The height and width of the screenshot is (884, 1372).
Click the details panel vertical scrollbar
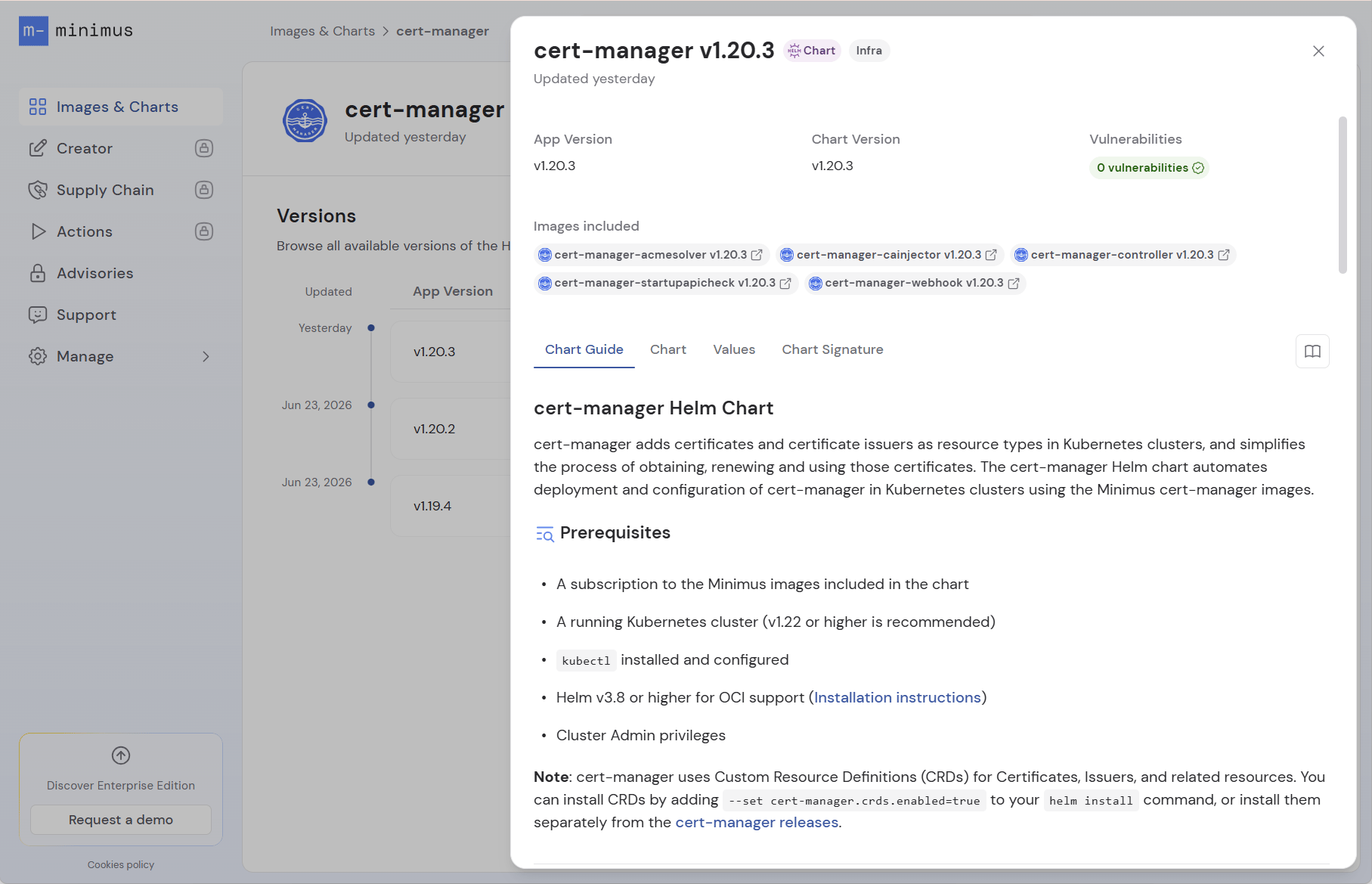click(x=1343, y=194)
